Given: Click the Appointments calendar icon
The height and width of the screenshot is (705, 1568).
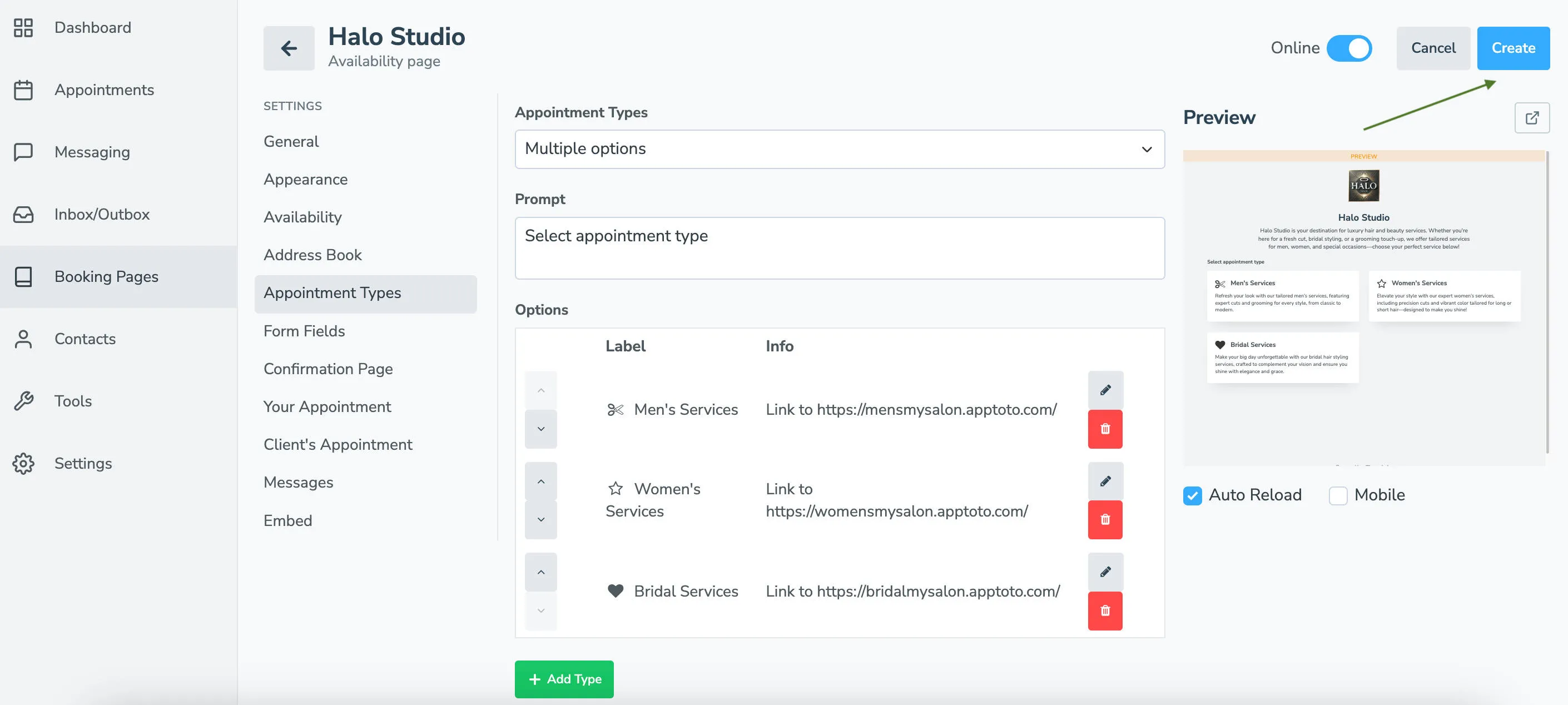Looking at the screenshot, I should pos(24,90).
